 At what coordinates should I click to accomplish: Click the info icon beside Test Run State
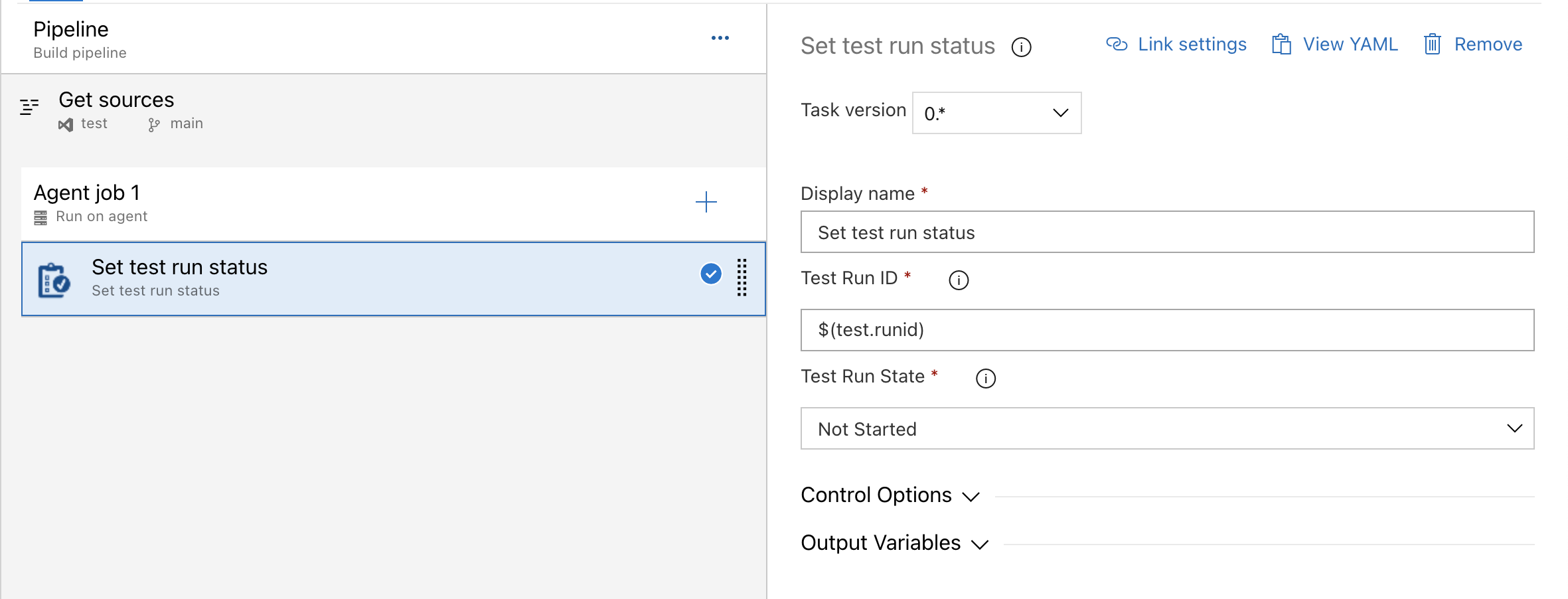pyautogui.click(x=986, y=379)
